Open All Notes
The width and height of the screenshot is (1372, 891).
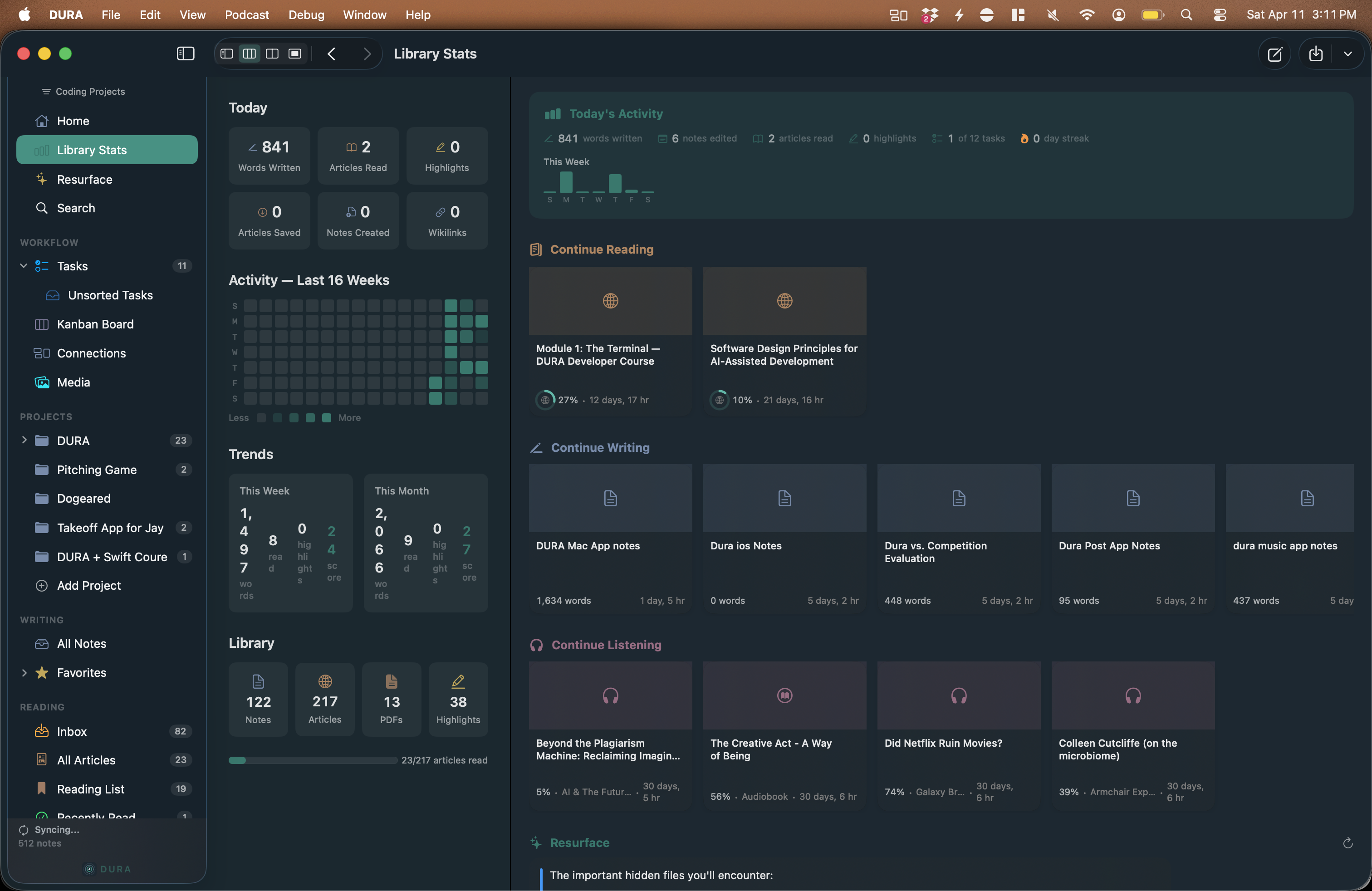pyautogui.click(x=107, y=644)
